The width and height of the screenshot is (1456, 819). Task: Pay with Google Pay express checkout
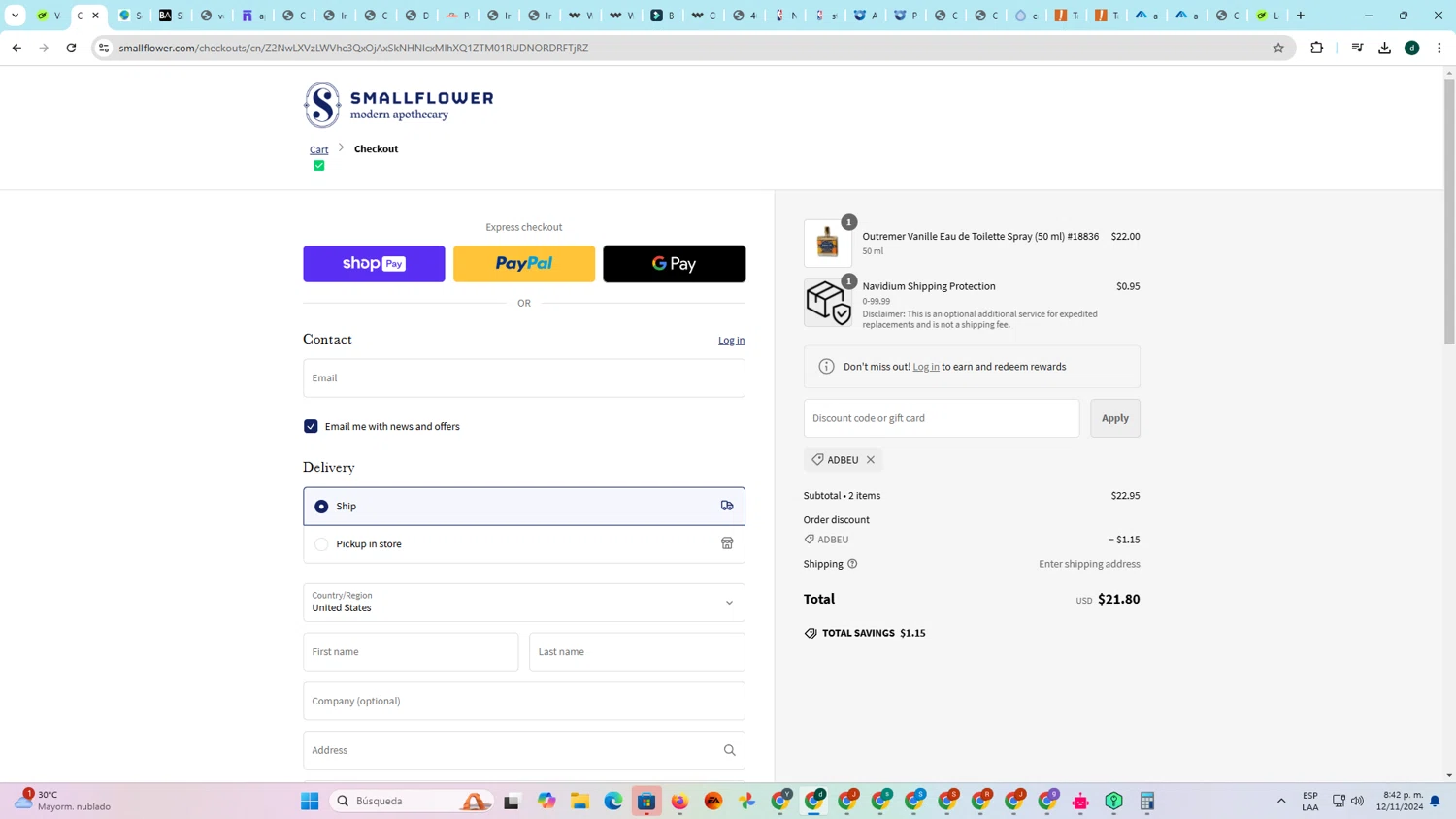coord(675,264)
